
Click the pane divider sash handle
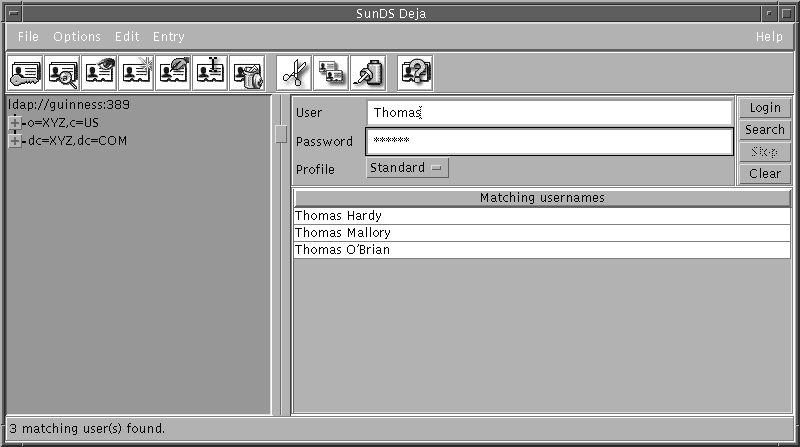point(281,134)
